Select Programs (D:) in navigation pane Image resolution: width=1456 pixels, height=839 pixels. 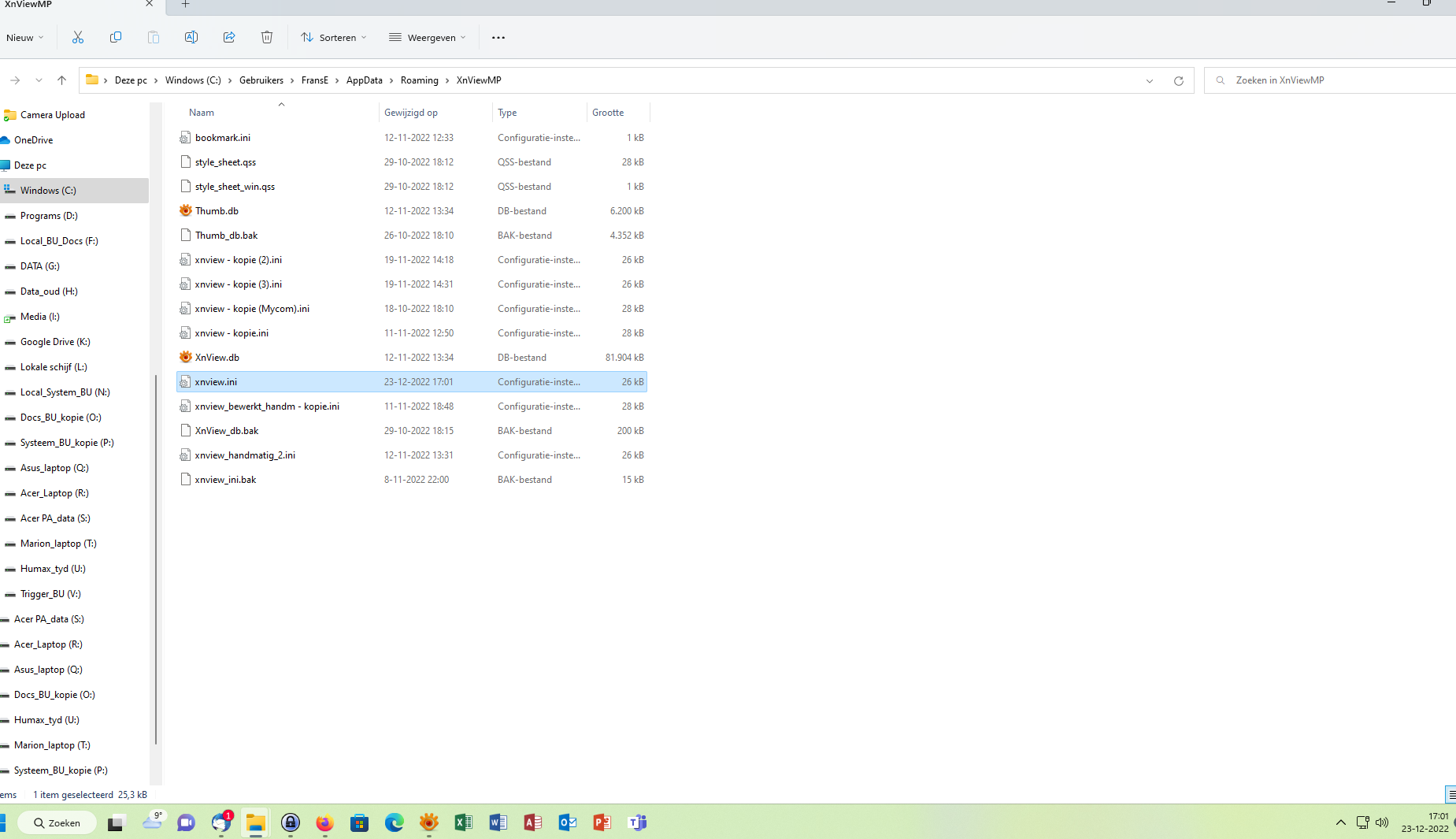click(49, 216)
